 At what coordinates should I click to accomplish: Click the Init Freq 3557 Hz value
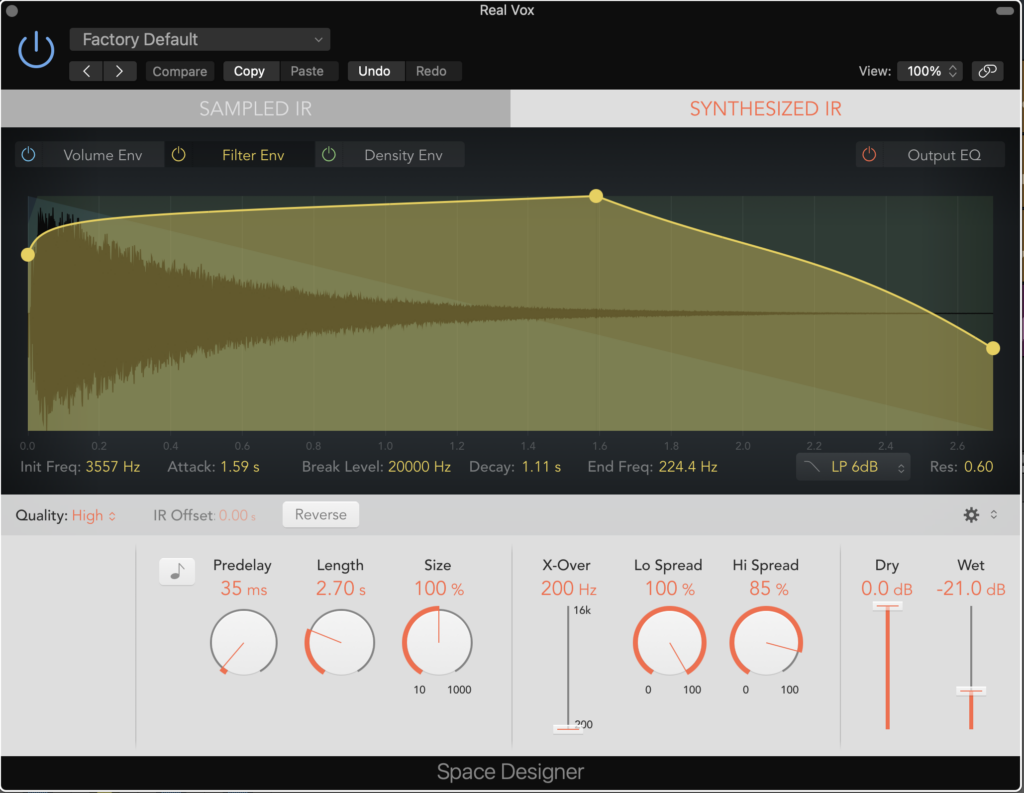(113, 467)
